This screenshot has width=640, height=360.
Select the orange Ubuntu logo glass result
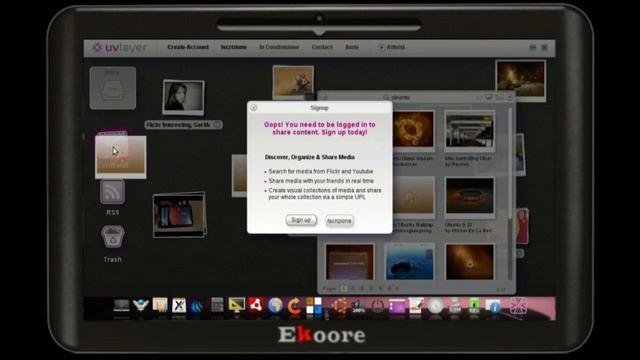[x=413, y=130]
